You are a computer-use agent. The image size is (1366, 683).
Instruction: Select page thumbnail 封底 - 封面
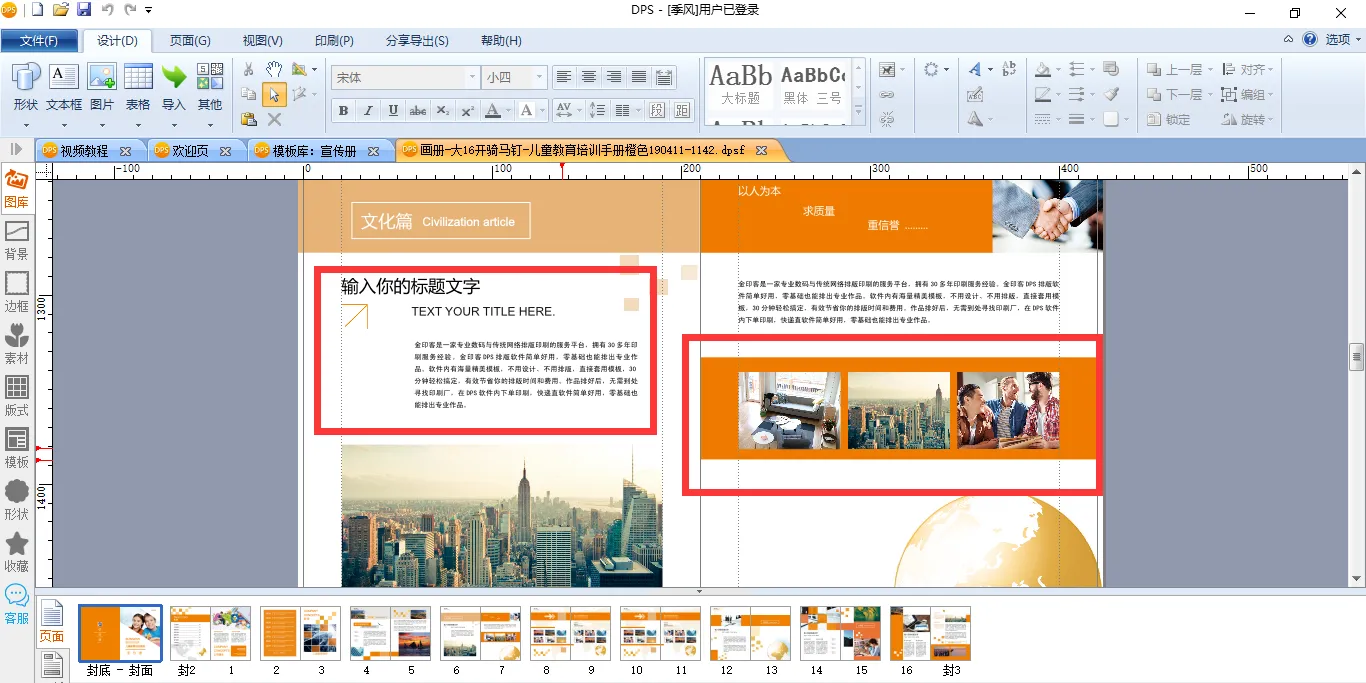coord(120,633)
